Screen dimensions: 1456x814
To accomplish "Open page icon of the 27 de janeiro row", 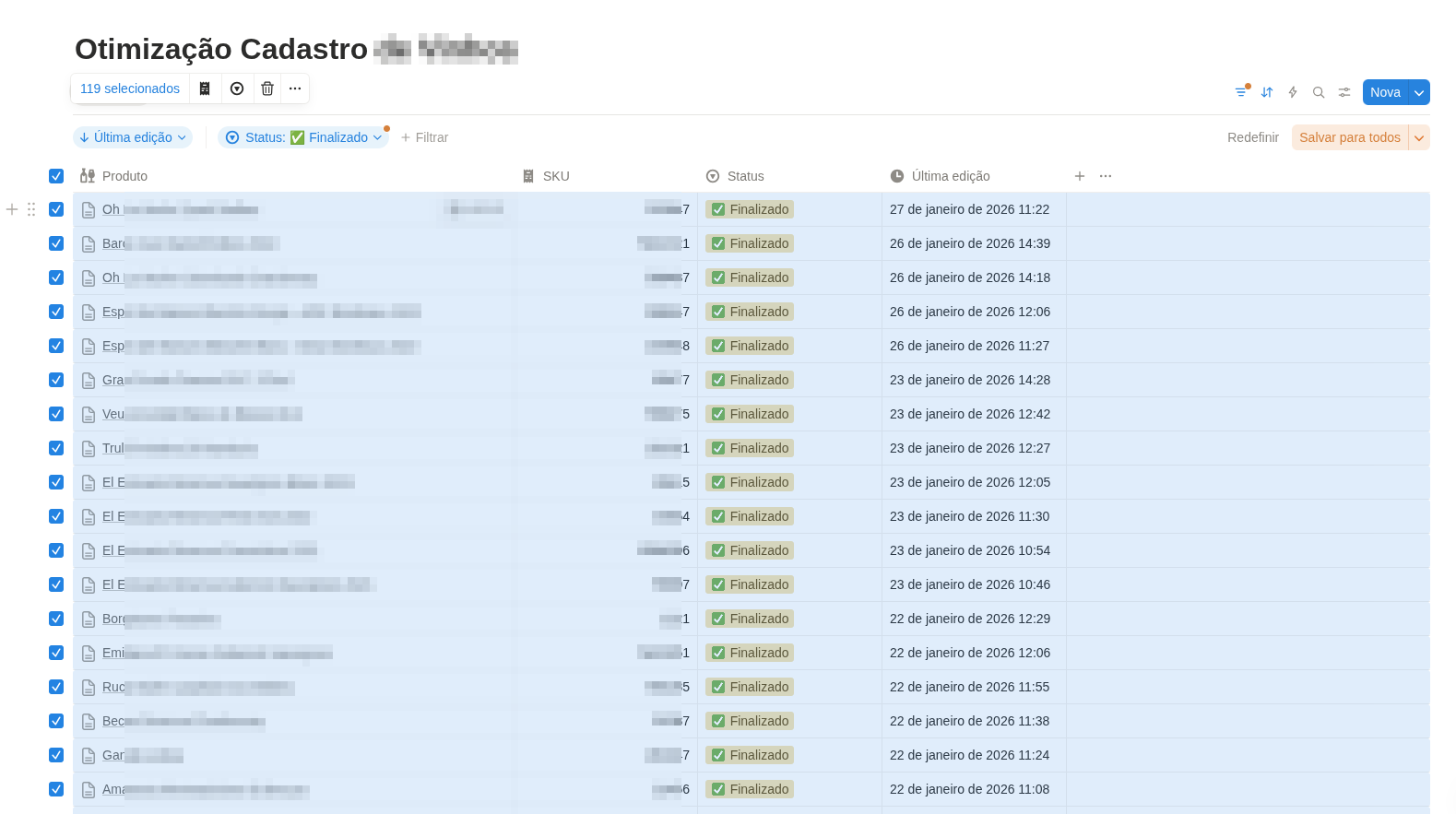I will tap(89, 210).
